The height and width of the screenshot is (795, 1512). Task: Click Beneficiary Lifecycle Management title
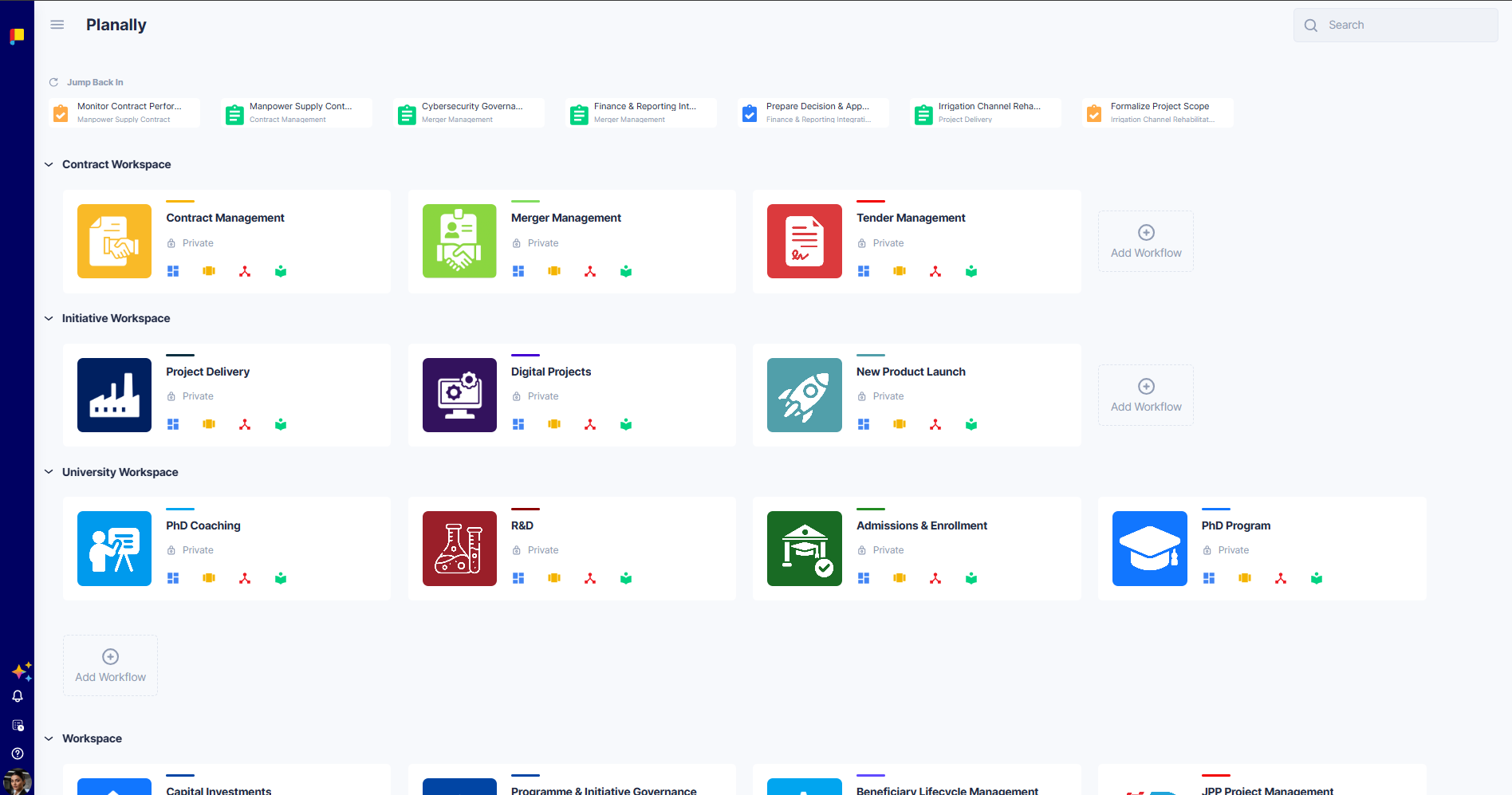pyautogui.click(x=947, y=790)
